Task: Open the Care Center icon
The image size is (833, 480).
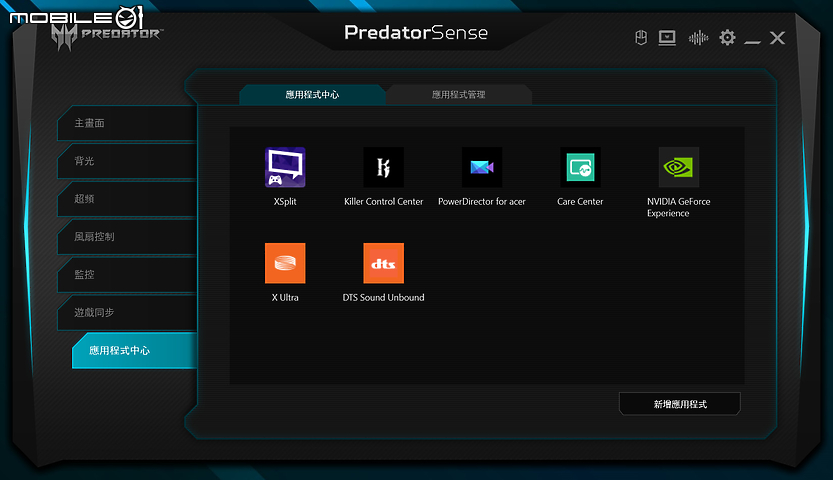Action: [580, 167]
